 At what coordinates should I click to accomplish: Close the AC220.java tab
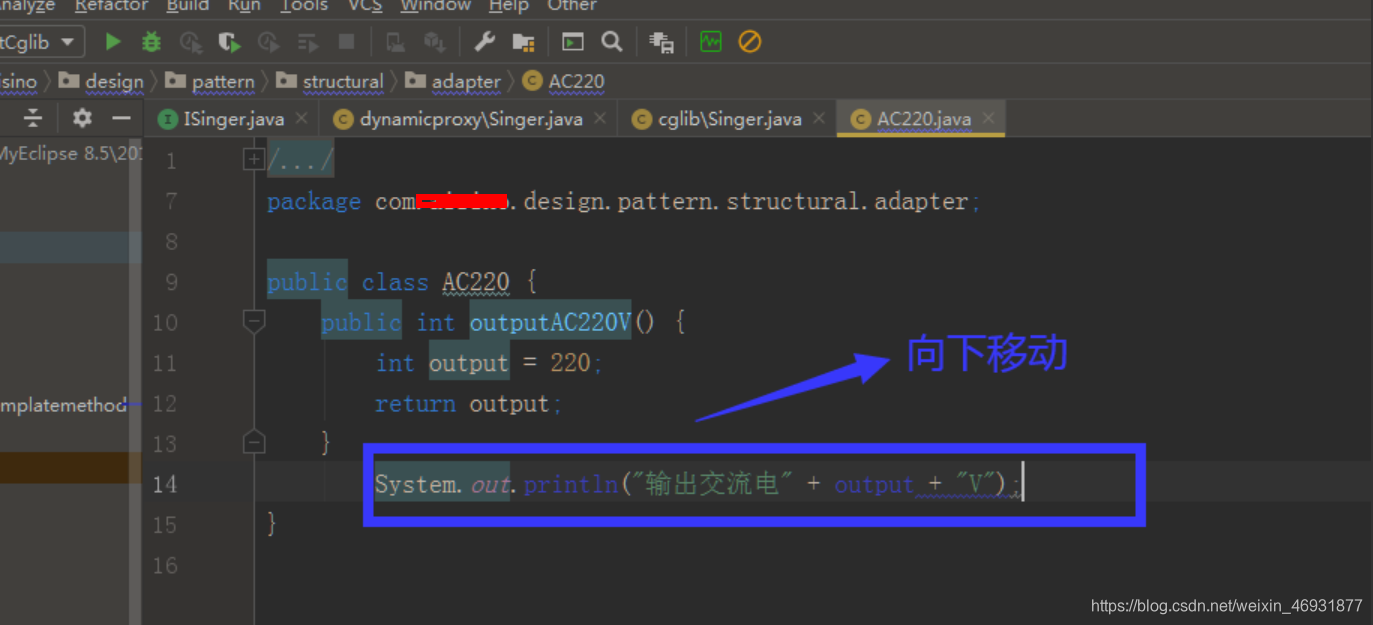click(x=988, y=118)
